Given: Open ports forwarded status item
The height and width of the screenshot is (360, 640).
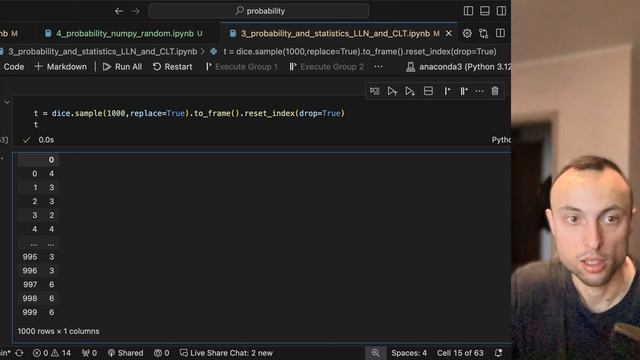Looking at the screenshot, I should click(x=89, y=353).
